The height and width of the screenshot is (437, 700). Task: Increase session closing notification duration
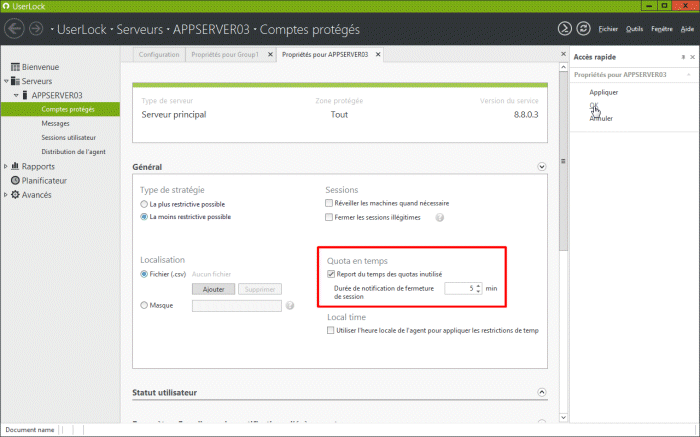pos(478,286)
